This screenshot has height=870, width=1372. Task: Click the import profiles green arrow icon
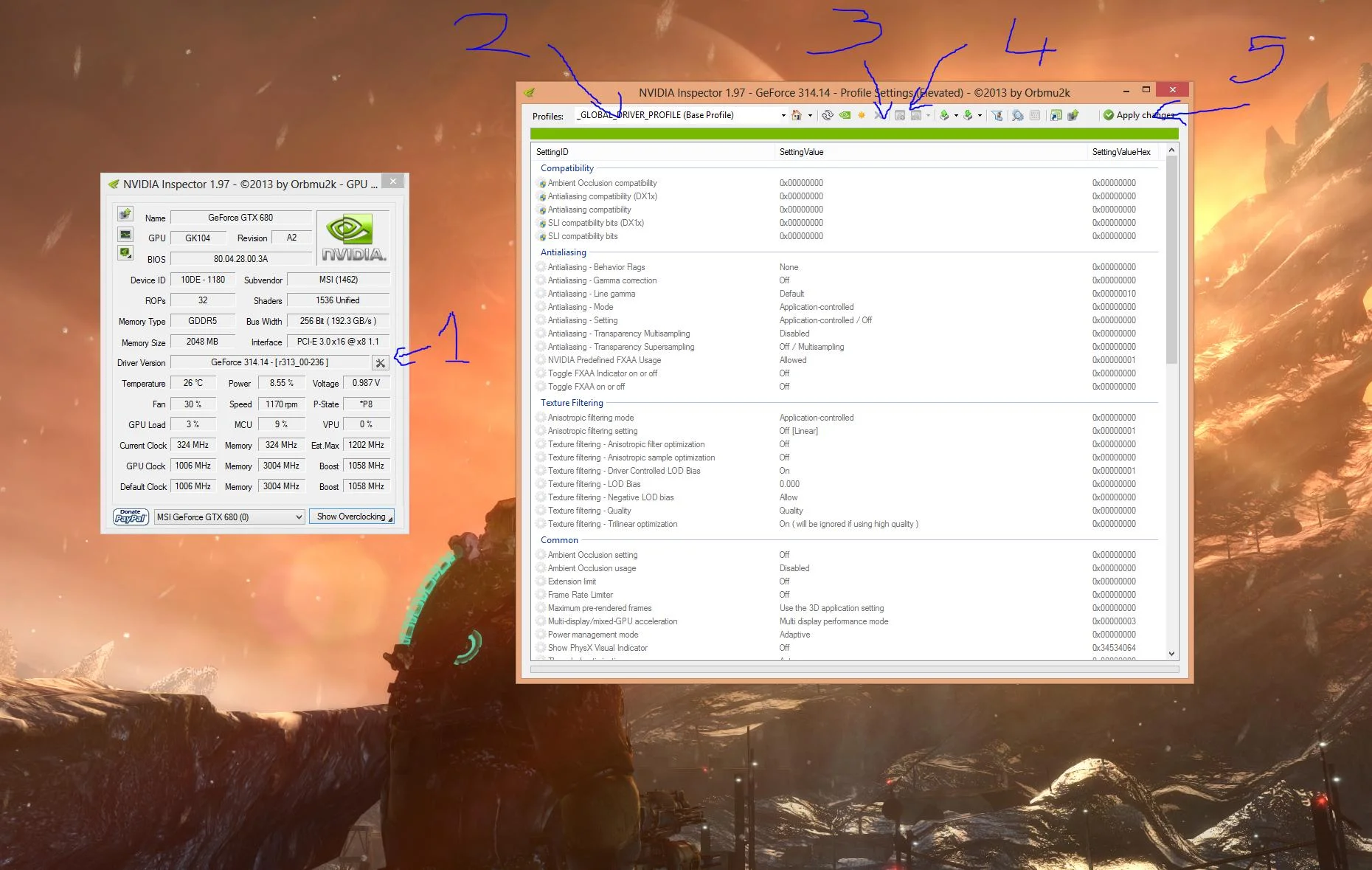[968, 115]
